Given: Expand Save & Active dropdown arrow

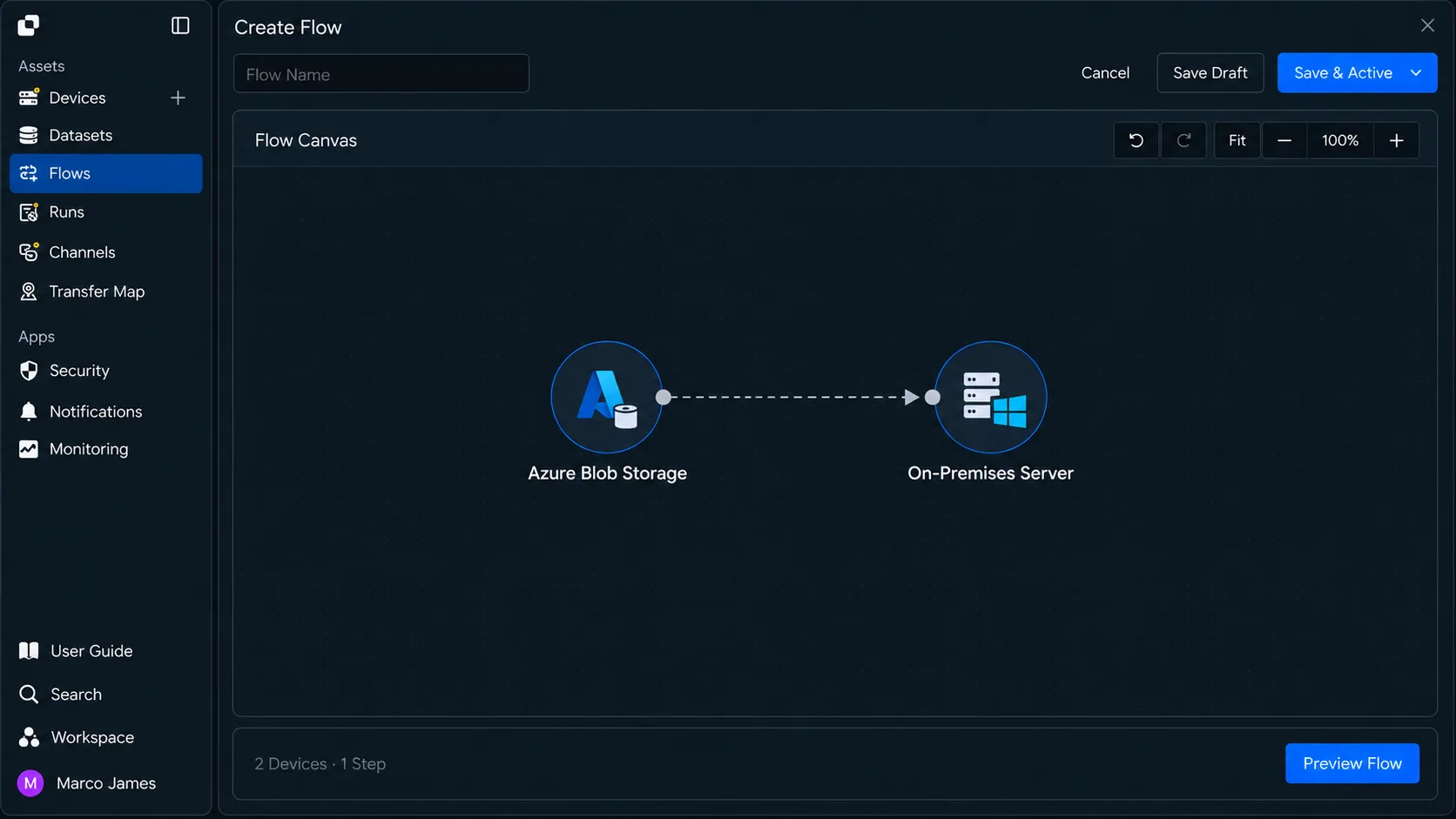Looking at the screenshot, I should click(x=1416, y=73).
